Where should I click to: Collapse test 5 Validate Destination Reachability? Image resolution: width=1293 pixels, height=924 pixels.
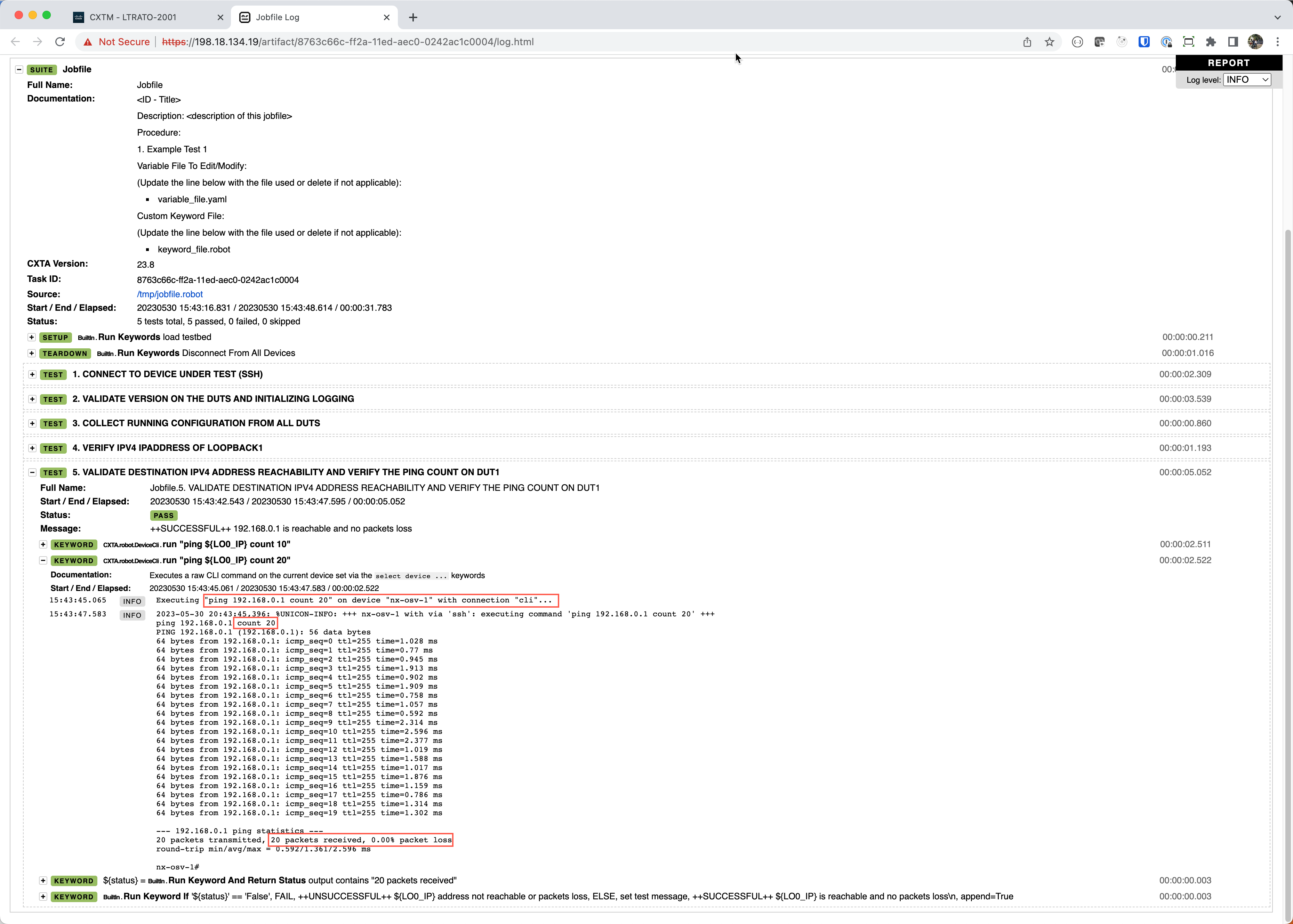32,472
